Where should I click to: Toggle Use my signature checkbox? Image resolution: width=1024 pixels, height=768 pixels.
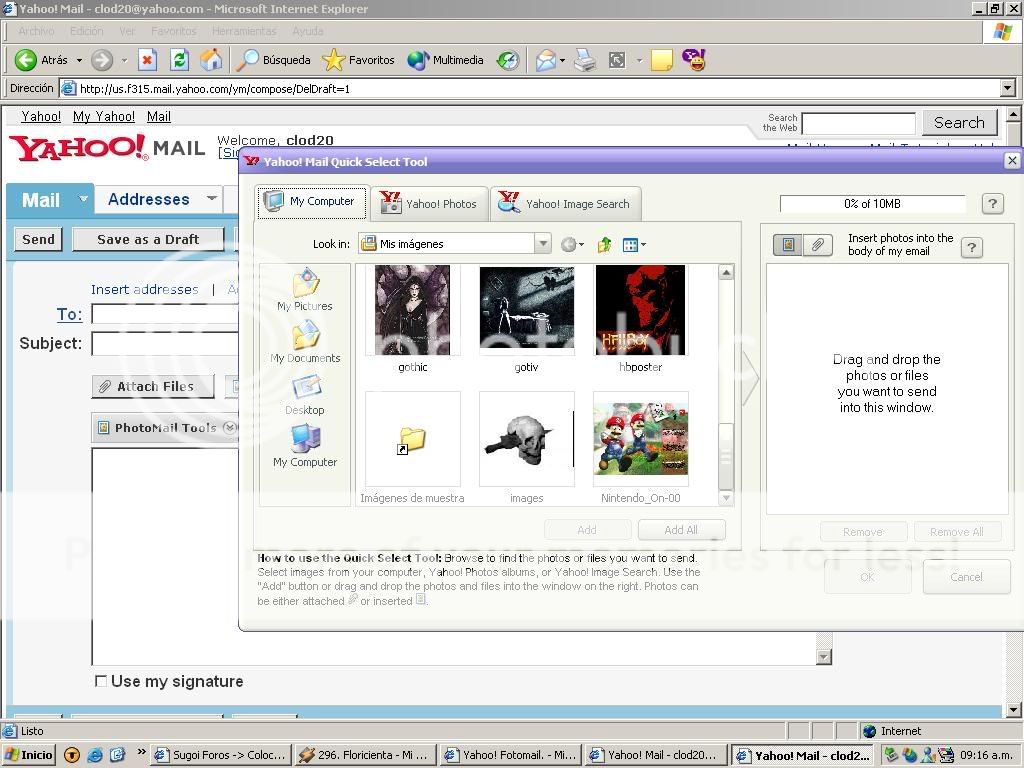tap(101, 681)
